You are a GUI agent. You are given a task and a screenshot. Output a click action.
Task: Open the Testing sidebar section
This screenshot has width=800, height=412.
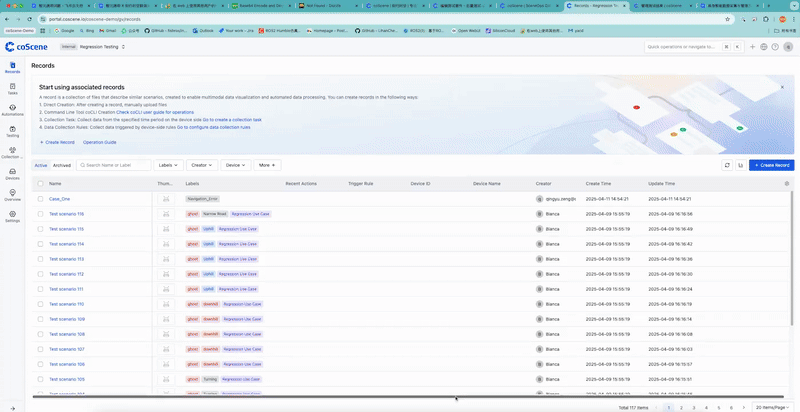12,130
